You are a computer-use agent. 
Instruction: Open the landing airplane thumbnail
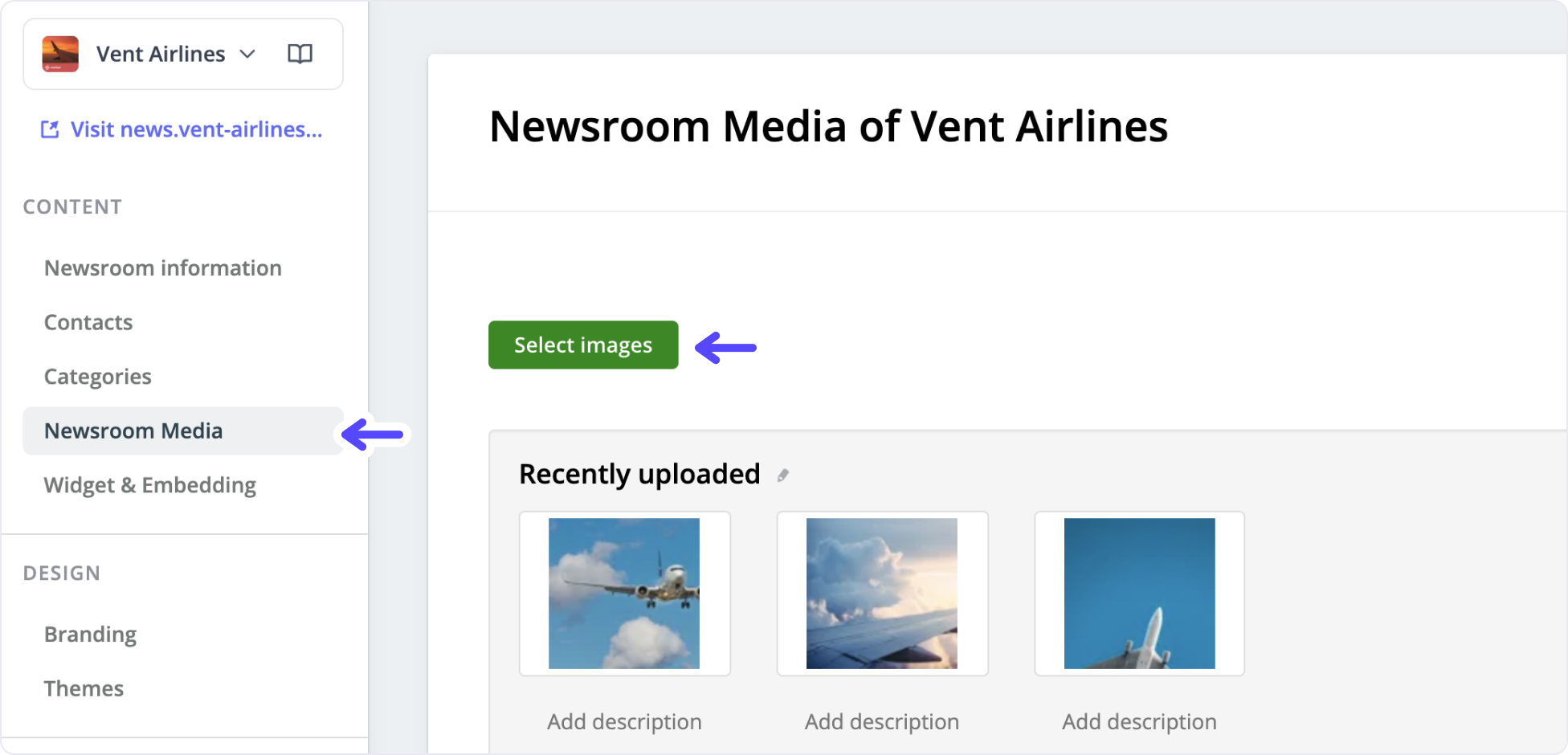click(624, 594)
